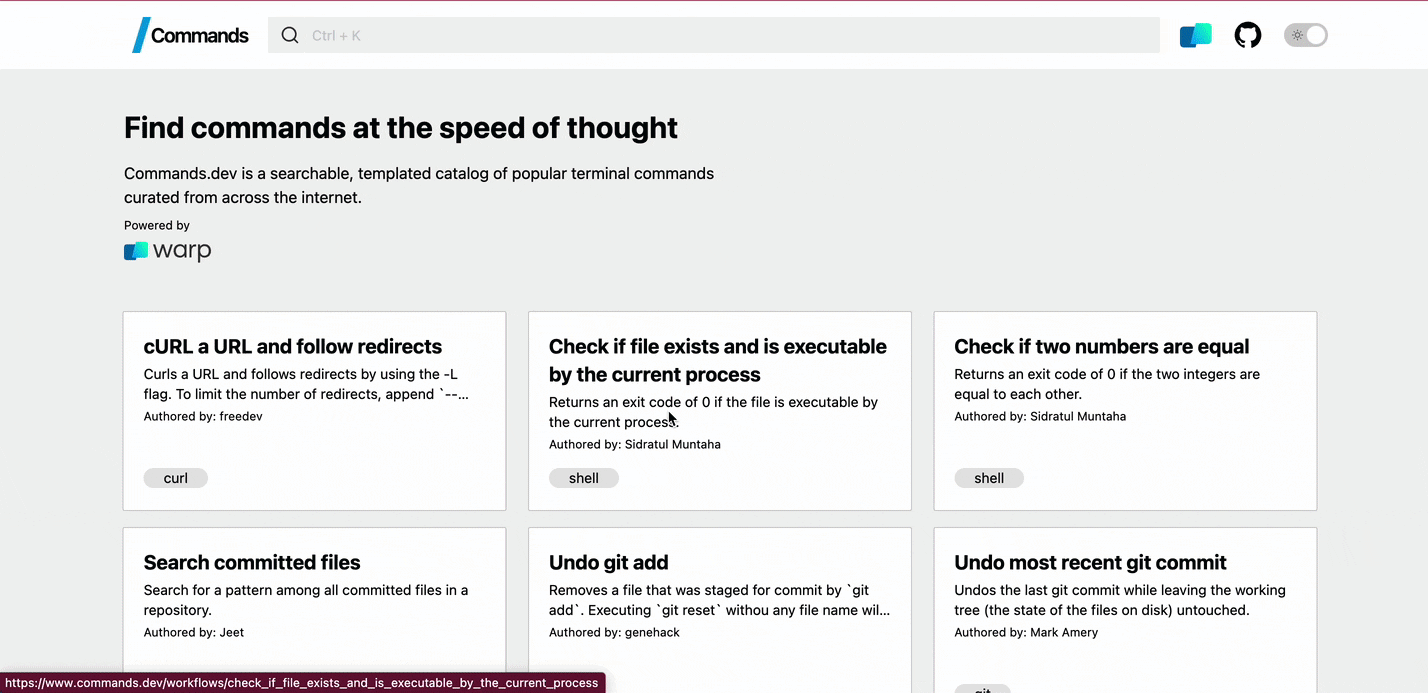Select the shell tag on file exists card

584,478
